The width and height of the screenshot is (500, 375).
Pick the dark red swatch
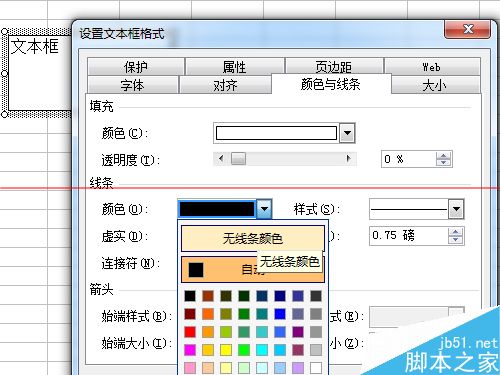click(190, 314)
